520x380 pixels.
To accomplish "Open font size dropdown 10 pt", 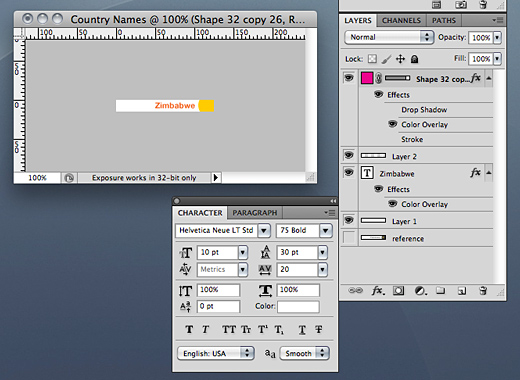I will [243, 252].
